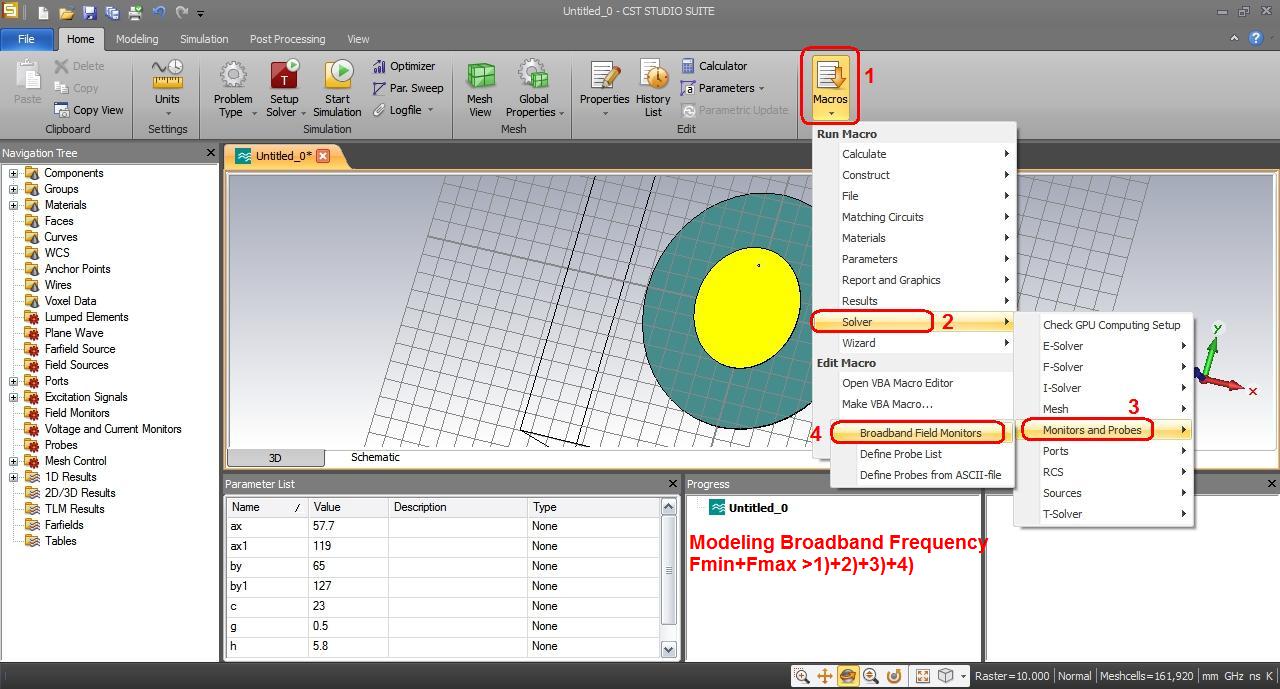The width and height of the screenshot is (1280, 689).
Task: Open the Units settings
Action: click(x=167, y=88)
